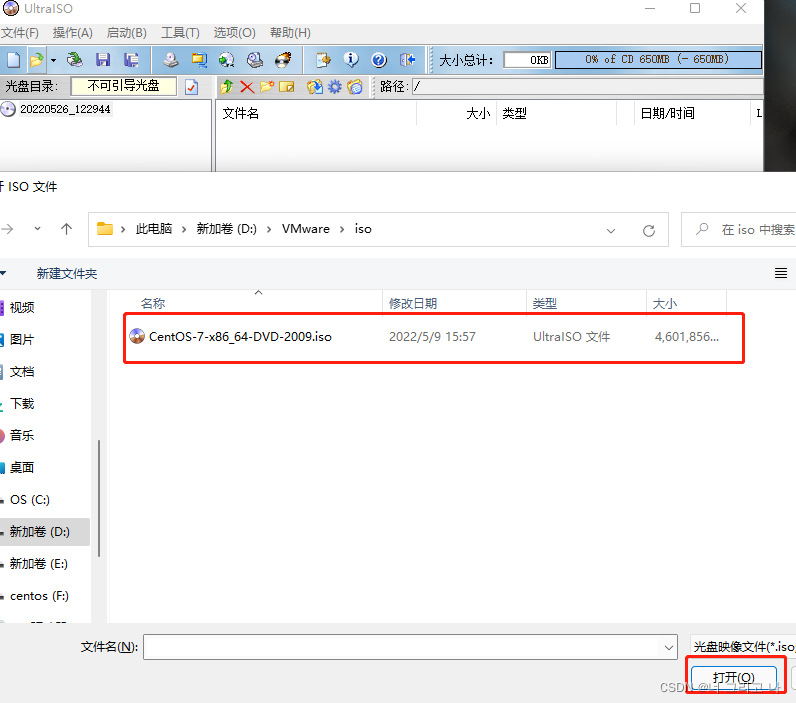Select tree item 20220526_122944

pyautogui.click(x=65, y=109)
